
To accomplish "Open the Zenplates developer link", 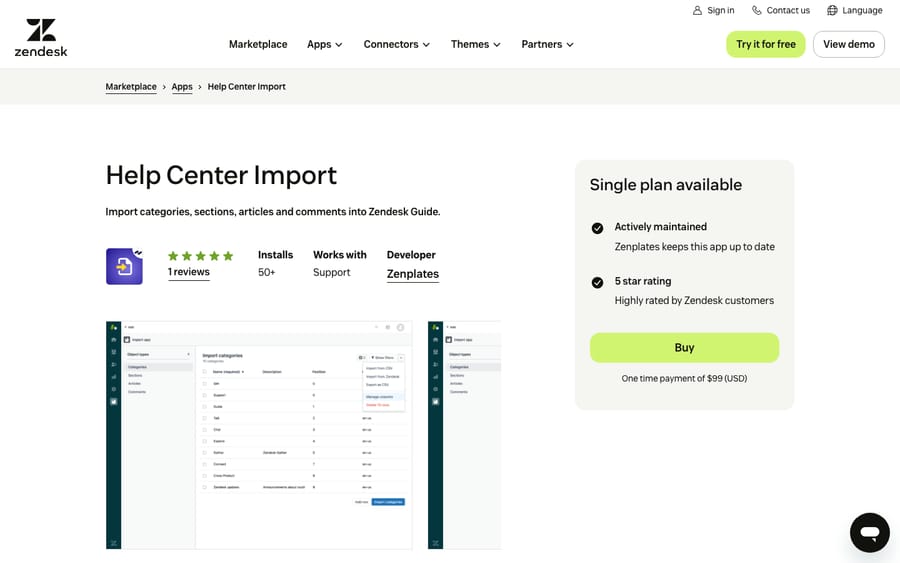I will 413,274.
